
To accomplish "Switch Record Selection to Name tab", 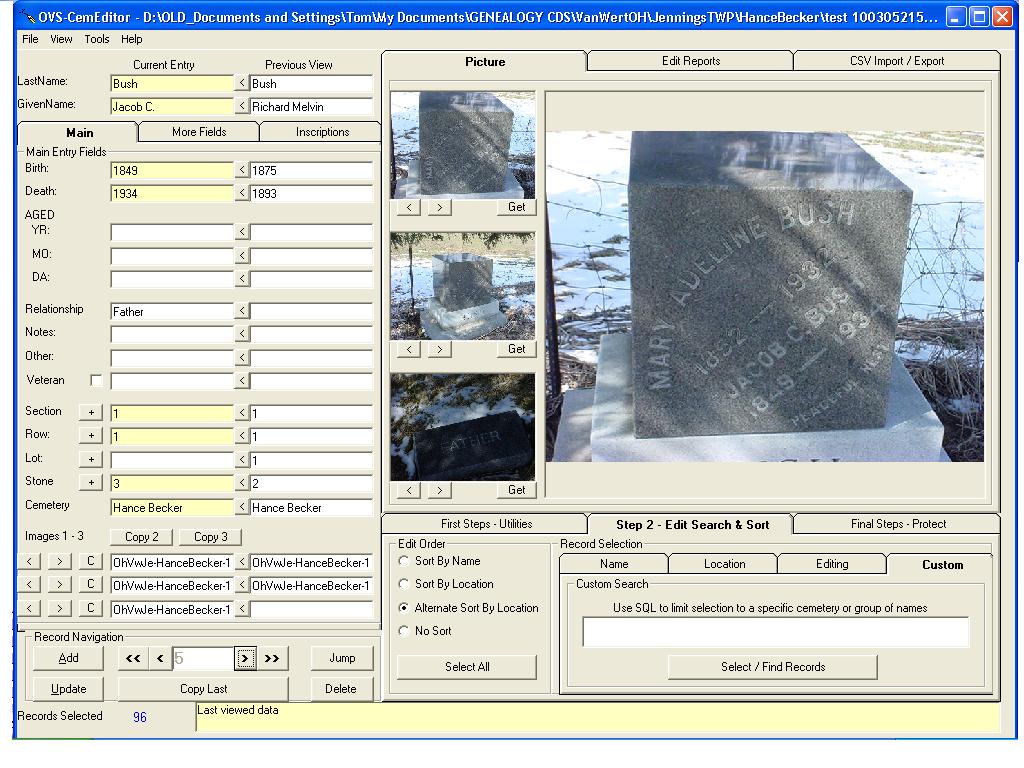I will (x=614, y=564).
